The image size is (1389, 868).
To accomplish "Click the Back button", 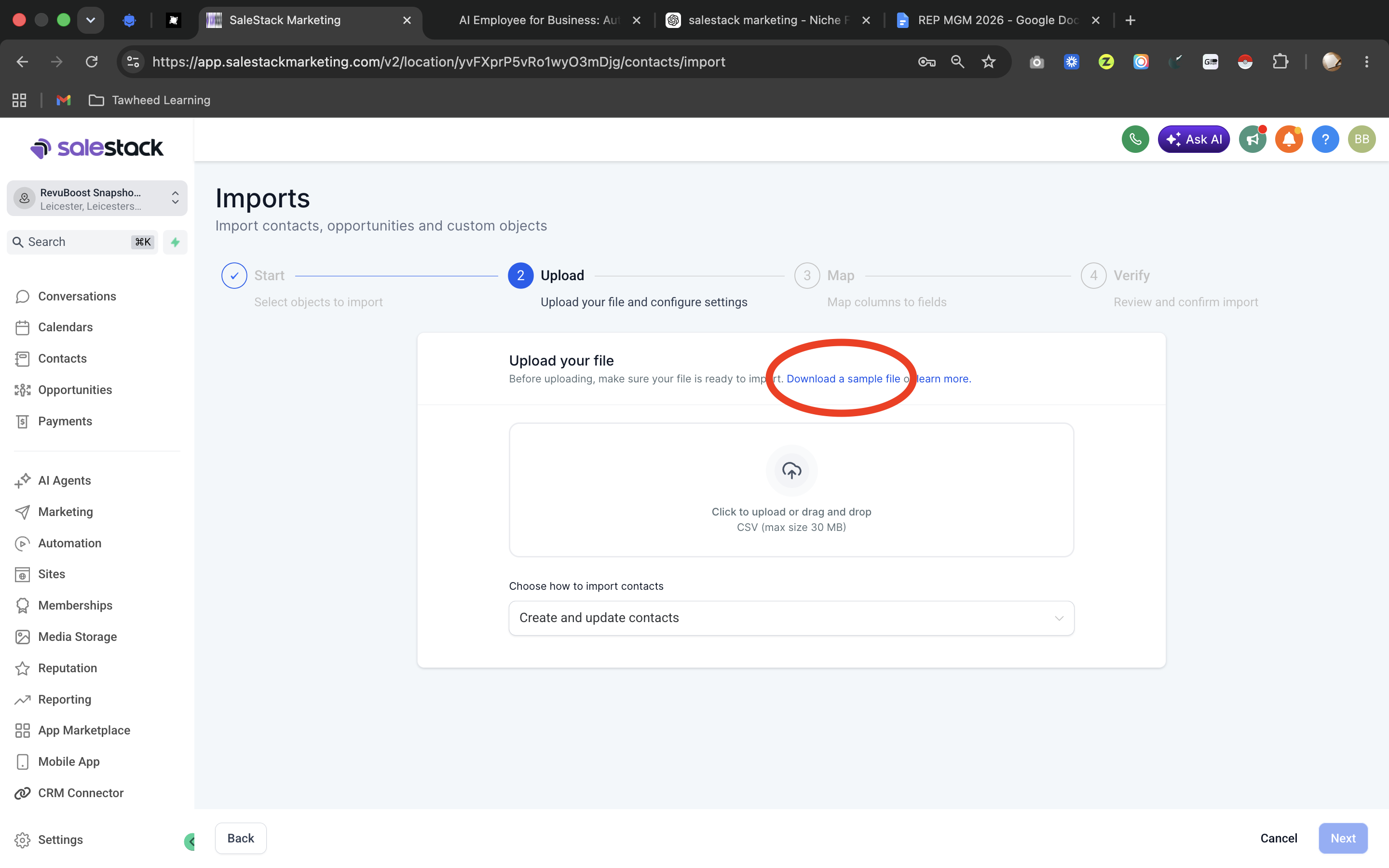I will tap(241, 839).
